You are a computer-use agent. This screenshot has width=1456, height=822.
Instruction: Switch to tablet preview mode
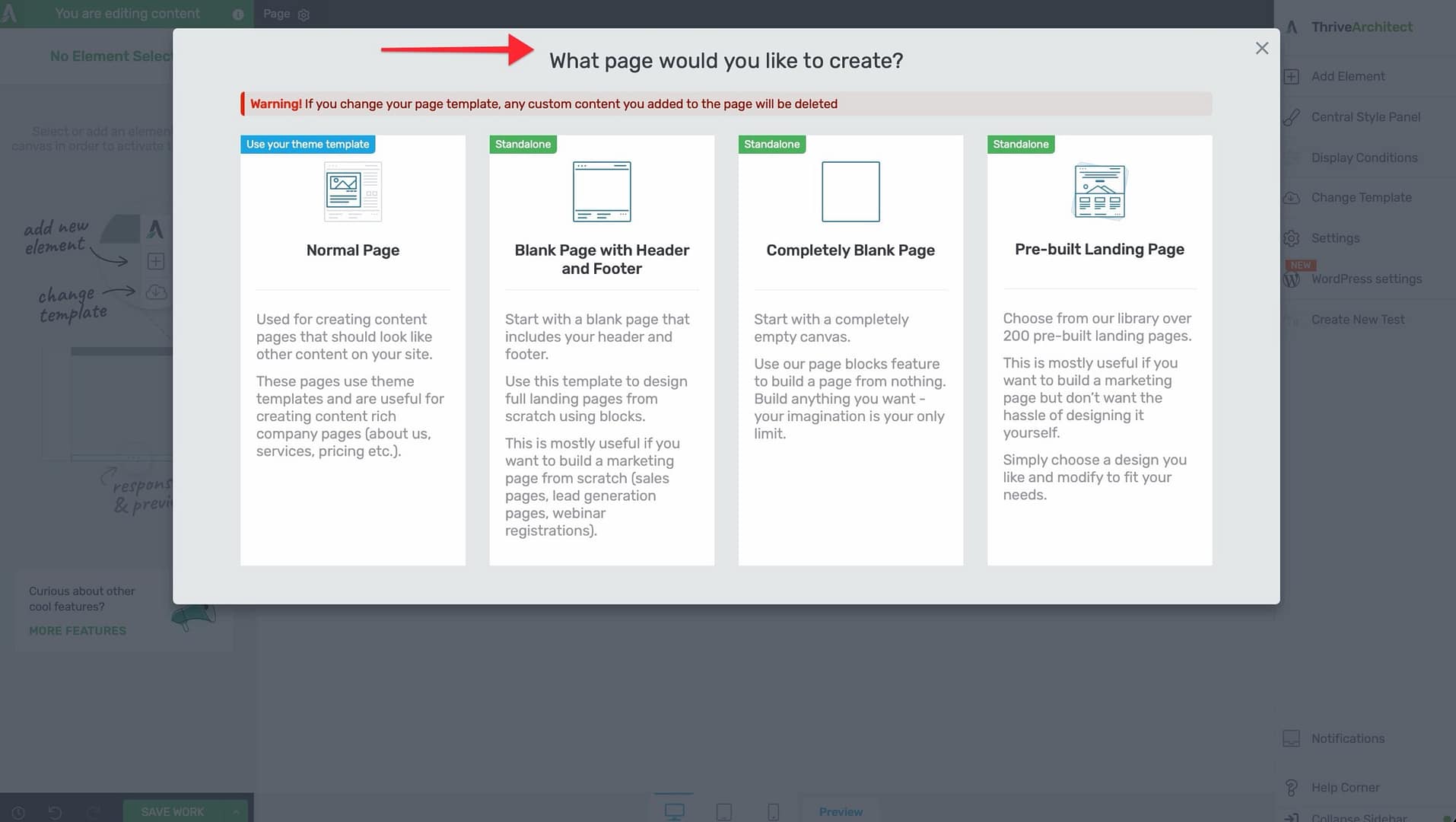click(x=723, y=811)
